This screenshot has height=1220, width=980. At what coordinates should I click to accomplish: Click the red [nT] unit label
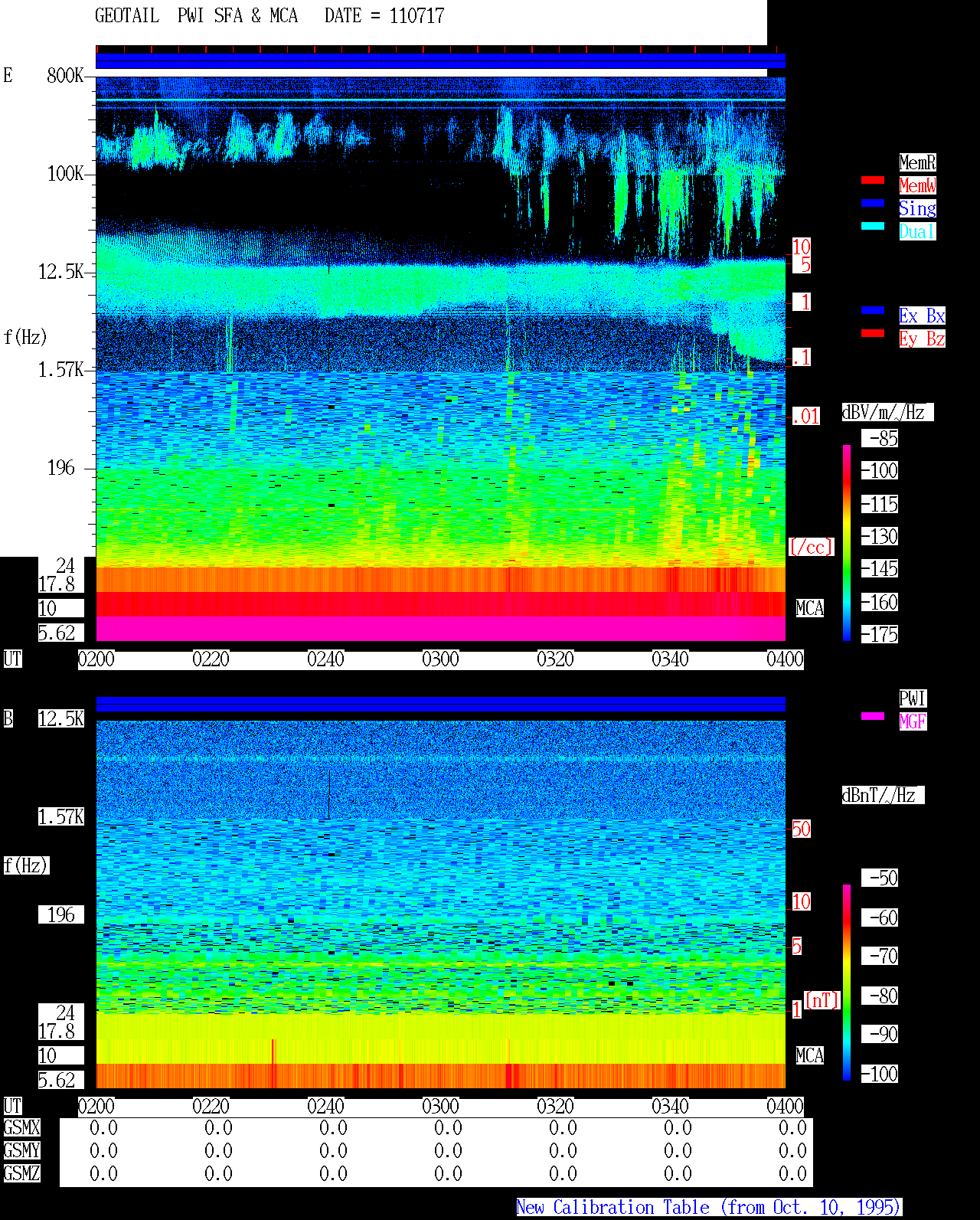coord(822,1000)
